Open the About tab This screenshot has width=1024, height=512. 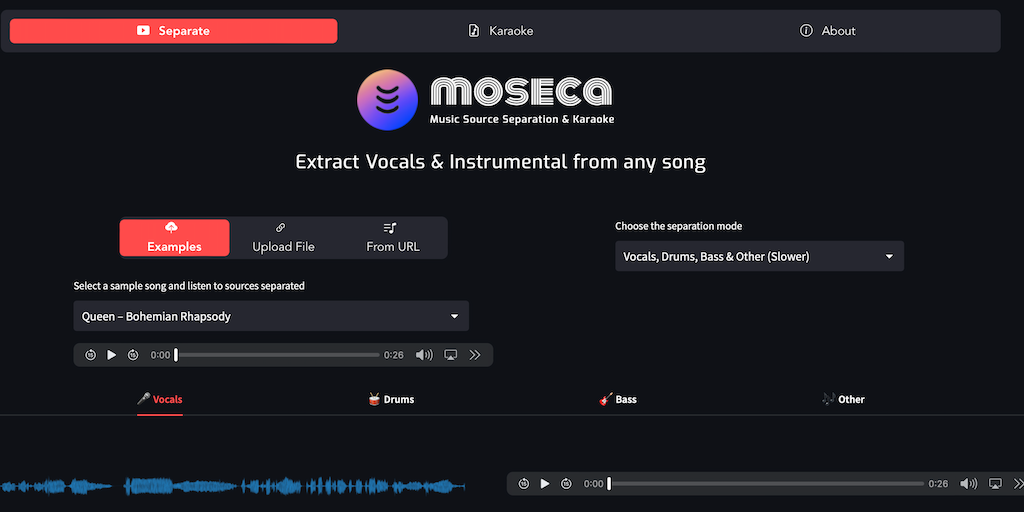click(x=827, y=31)
